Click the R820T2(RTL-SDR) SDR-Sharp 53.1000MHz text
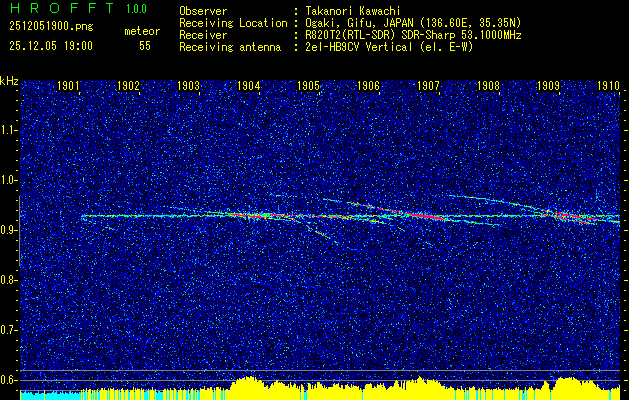The height and width of the screenshot is (400, 629). pyautogui.click(x=413, y=35)
